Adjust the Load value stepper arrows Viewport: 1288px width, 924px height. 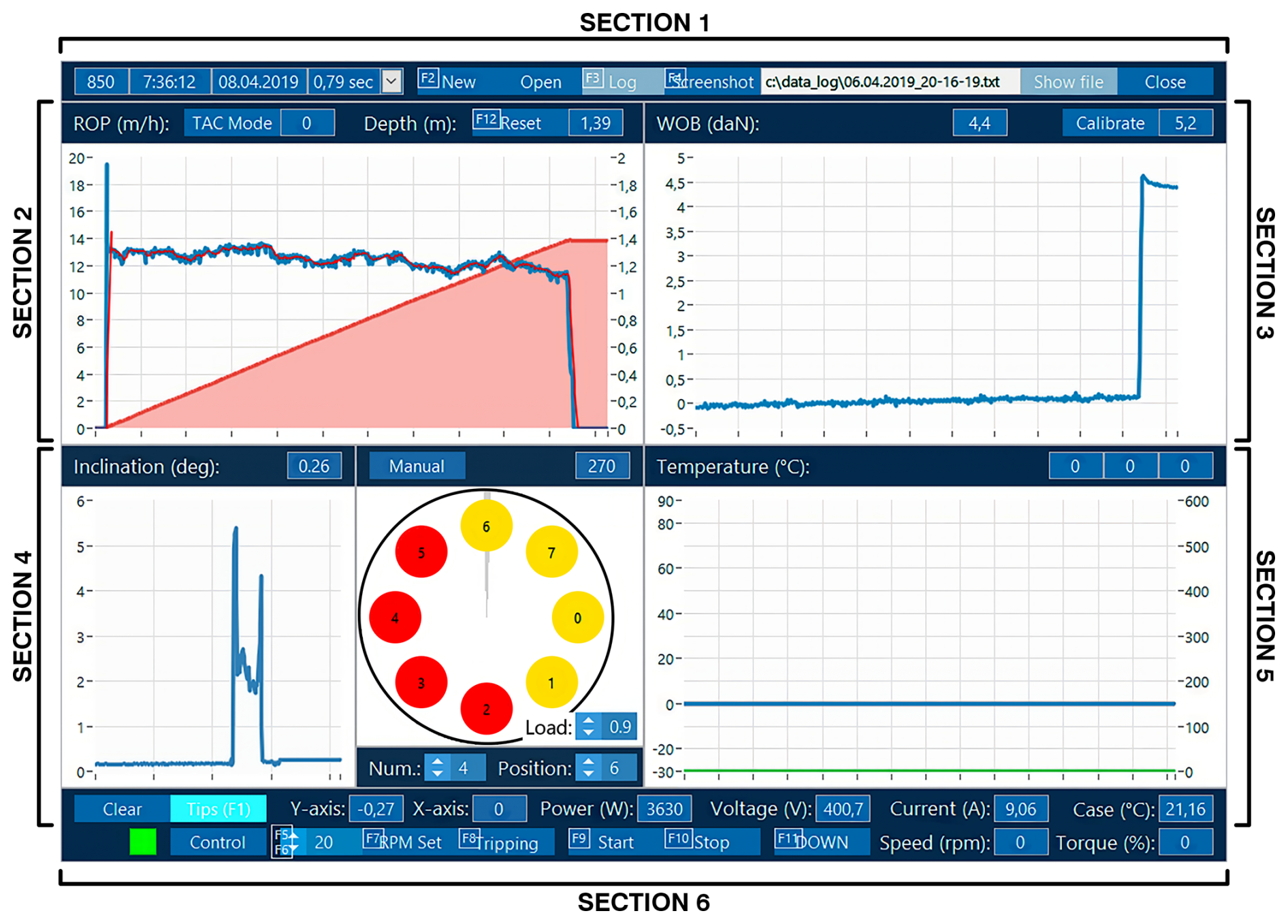coord(588,727)
